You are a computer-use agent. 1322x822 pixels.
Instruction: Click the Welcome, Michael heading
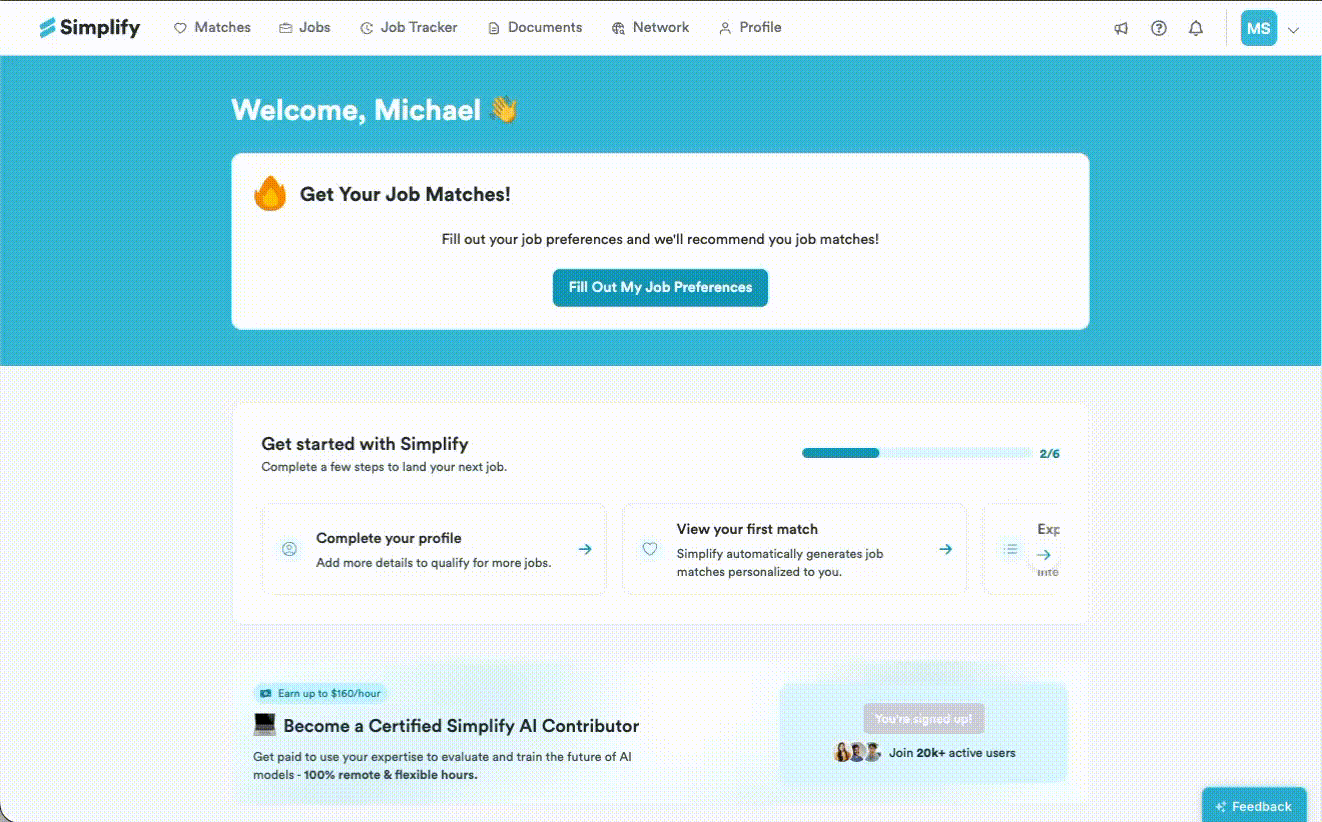pos(375,110)
